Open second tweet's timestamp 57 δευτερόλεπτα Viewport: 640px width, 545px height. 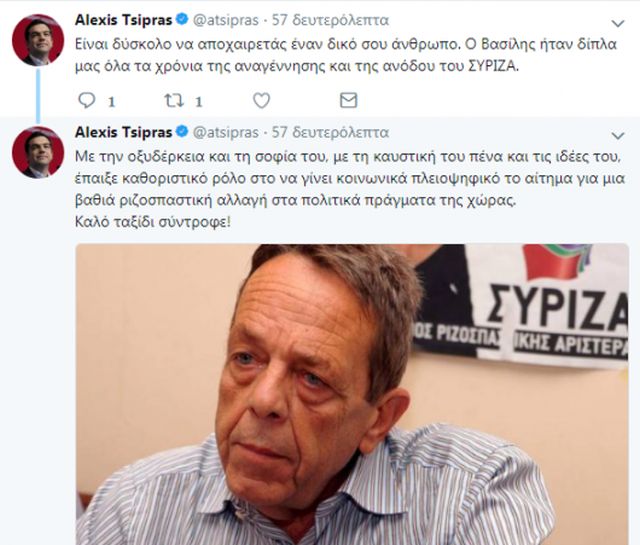331,132
